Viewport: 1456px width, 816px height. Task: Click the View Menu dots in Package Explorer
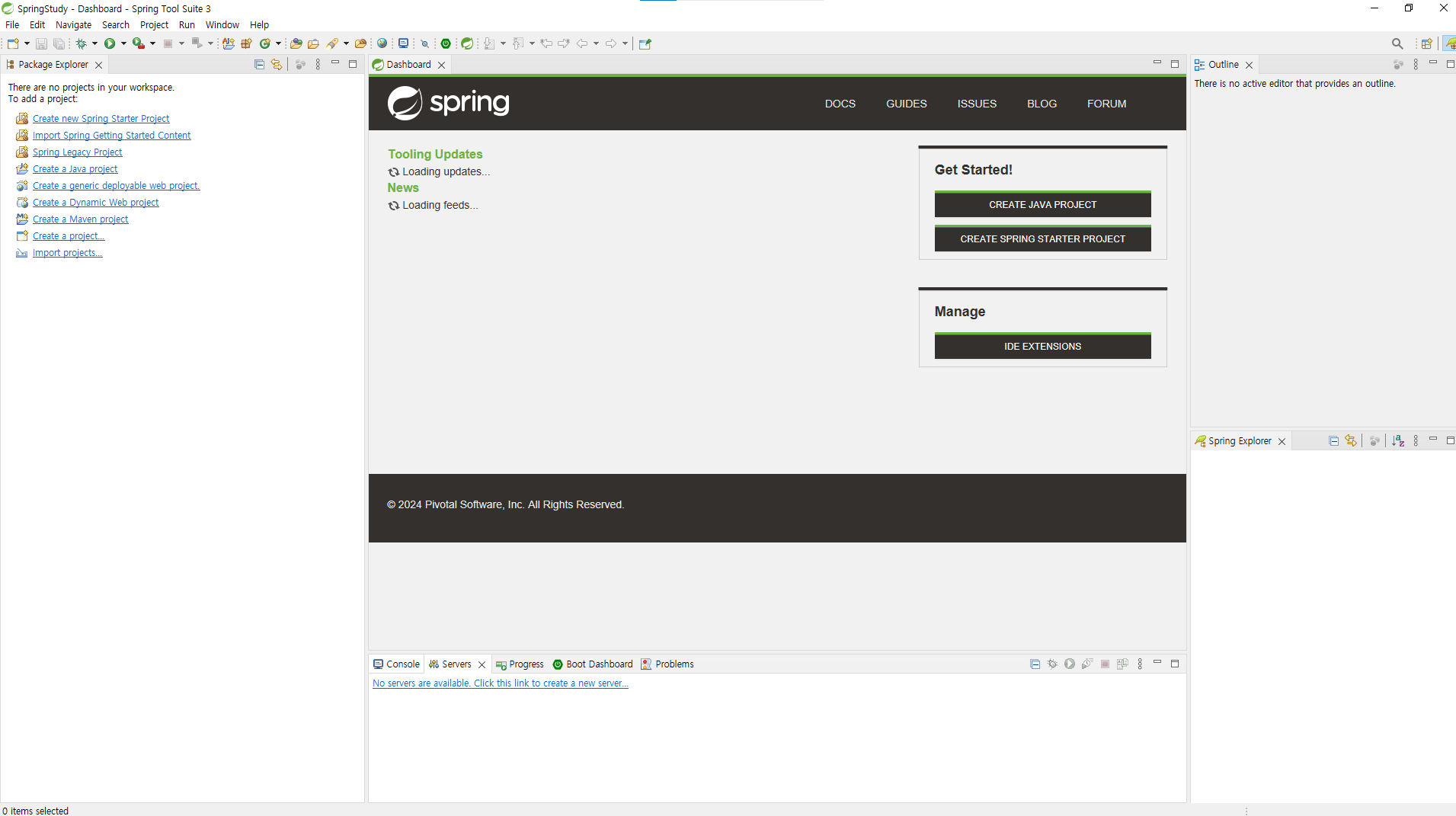pyautogui.click(x=318, y=65)
